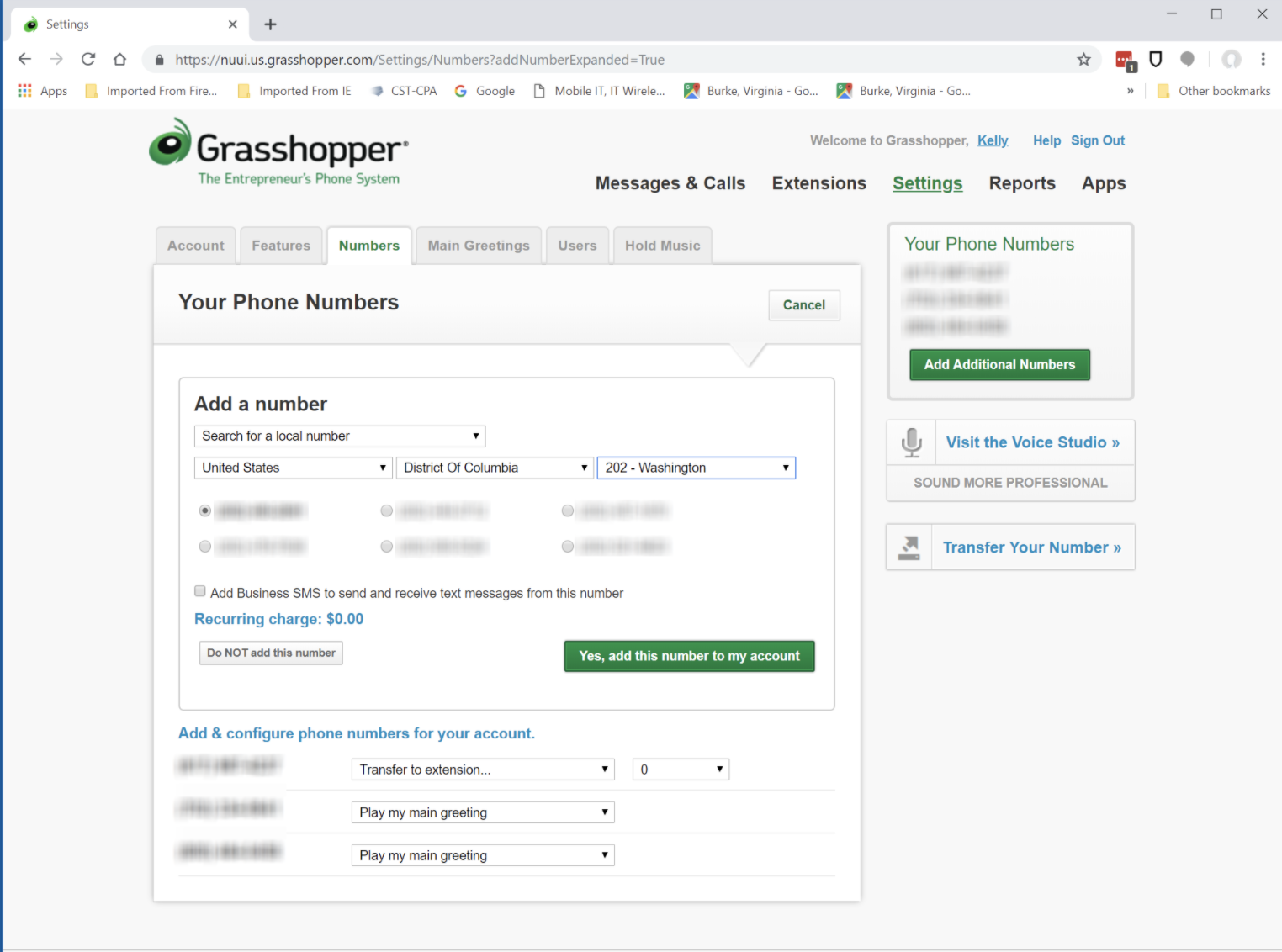Open the Kelly account link
Viewport: 1282px width, 952px height.
click(993, 140)
